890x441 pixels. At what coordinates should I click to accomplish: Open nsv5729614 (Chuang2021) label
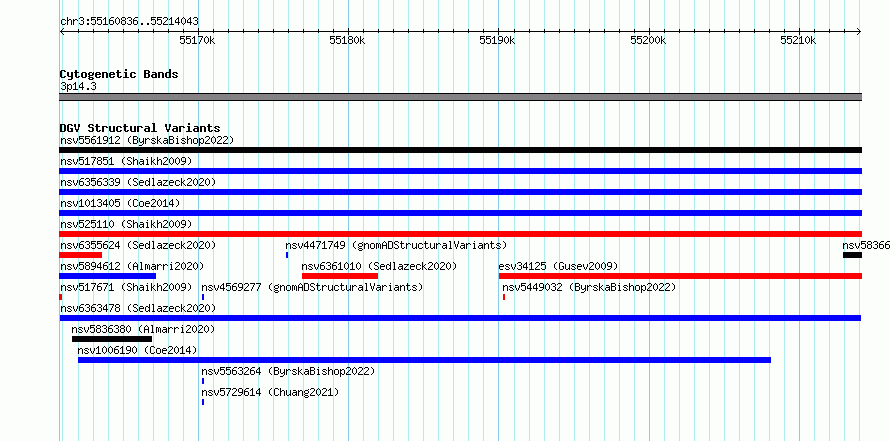coord(270,392)
